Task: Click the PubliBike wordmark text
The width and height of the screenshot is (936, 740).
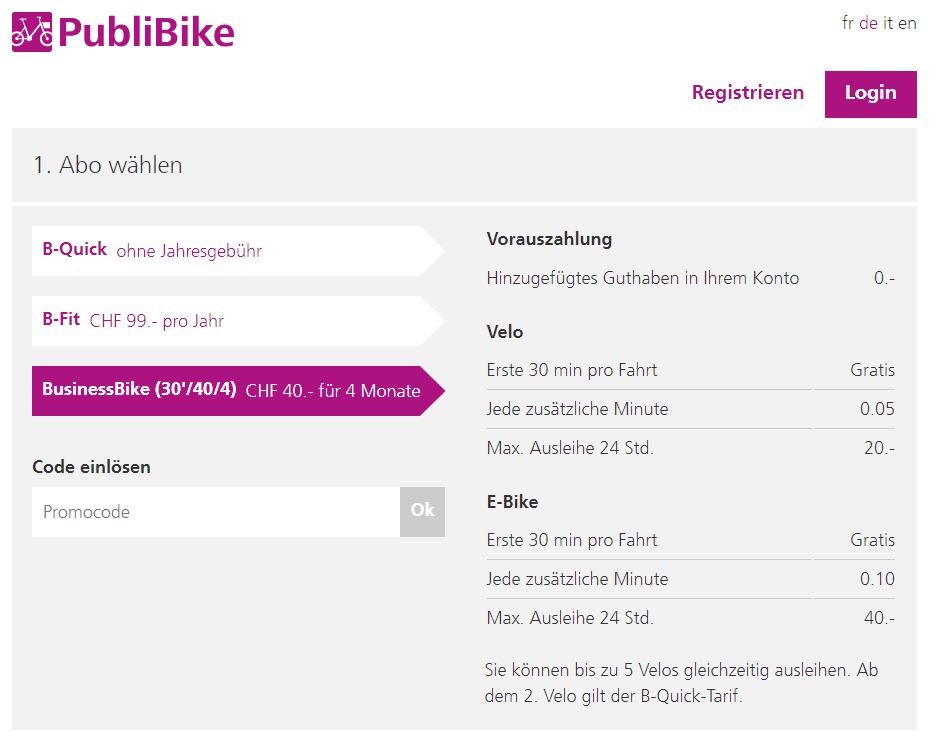Action: tap(146, 32)
